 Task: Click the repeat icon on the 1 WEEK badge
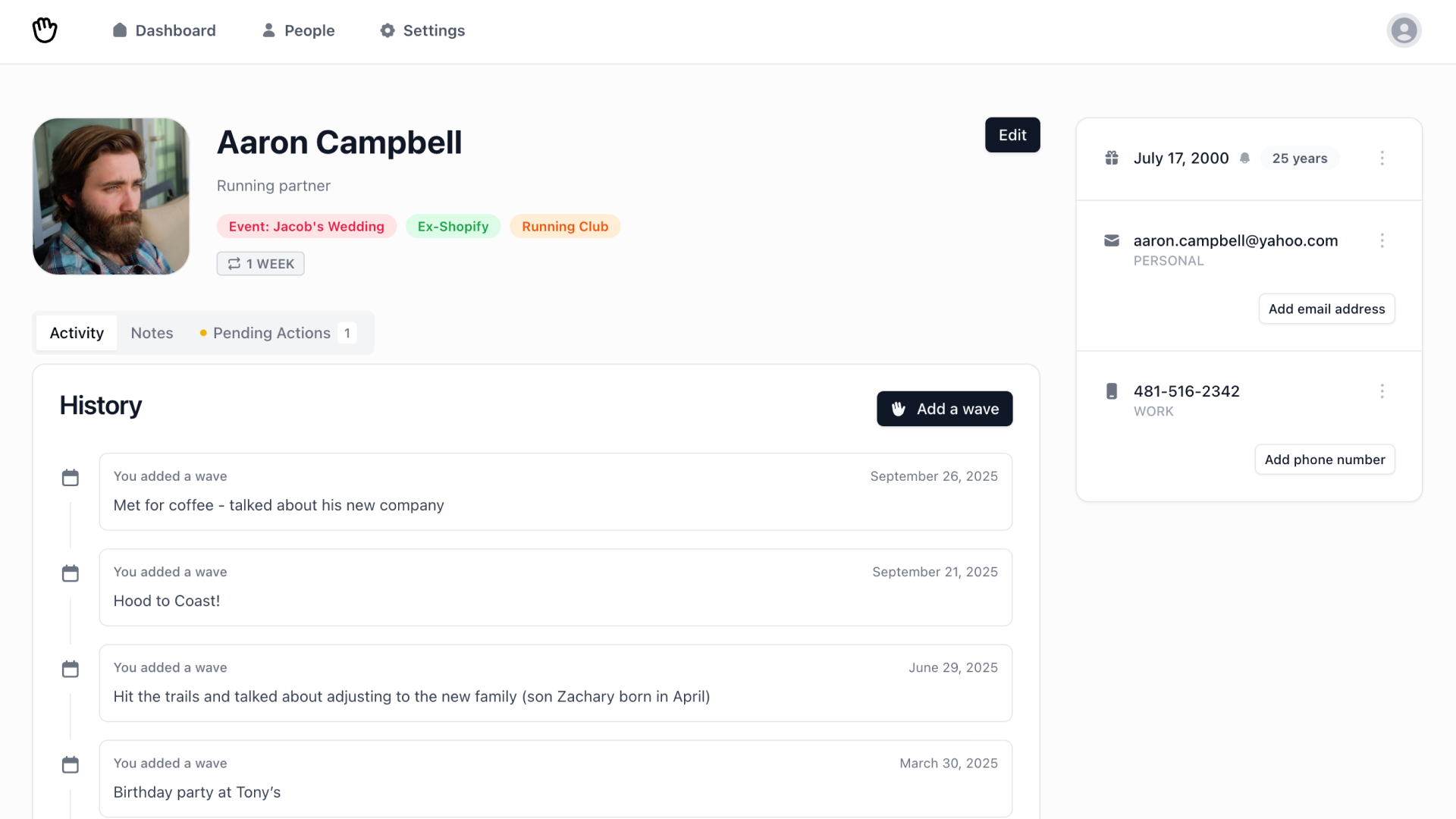click(234, 263)
